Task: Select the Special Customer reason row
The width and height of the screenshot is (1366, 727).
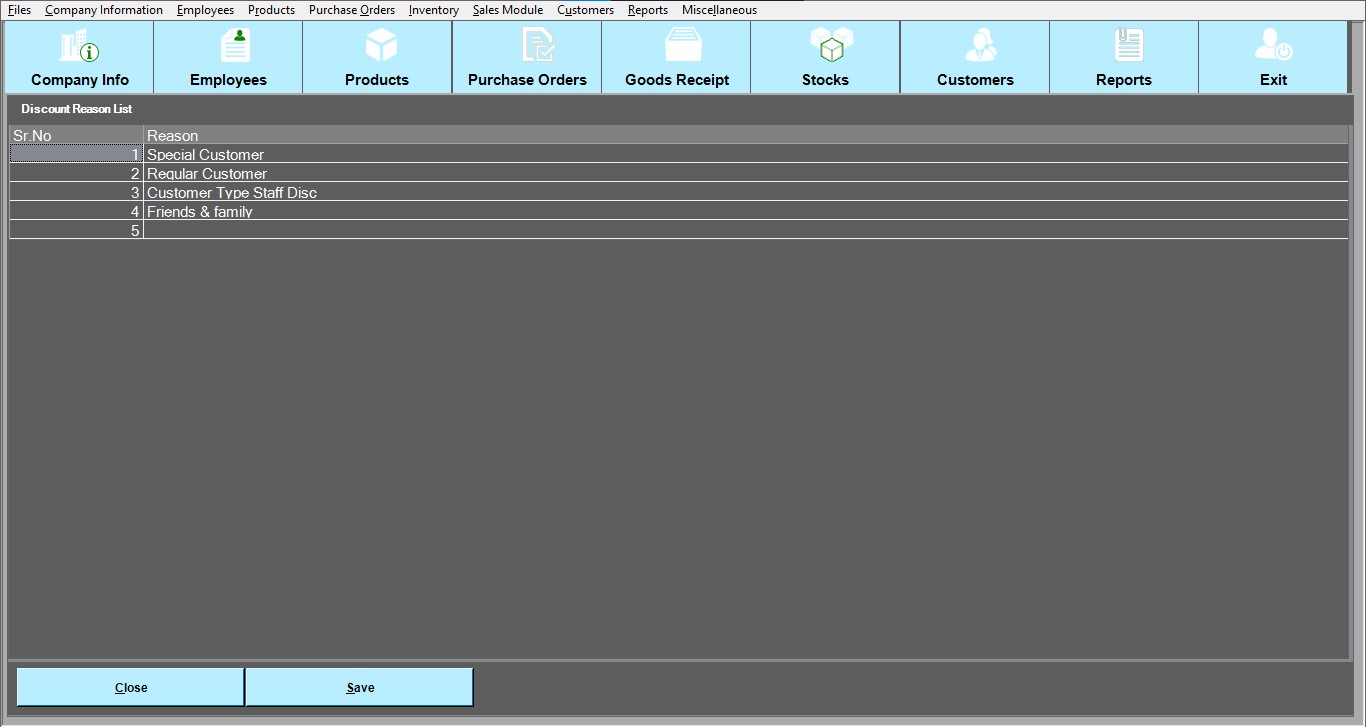Action: coord(206,155)
